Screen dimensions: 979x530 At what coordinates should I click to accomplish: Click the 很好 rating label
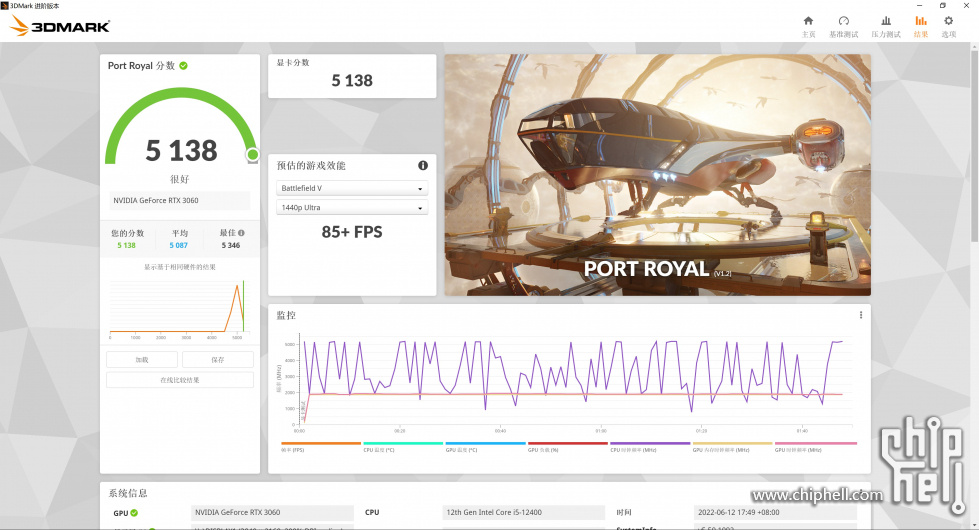point(180,179)
